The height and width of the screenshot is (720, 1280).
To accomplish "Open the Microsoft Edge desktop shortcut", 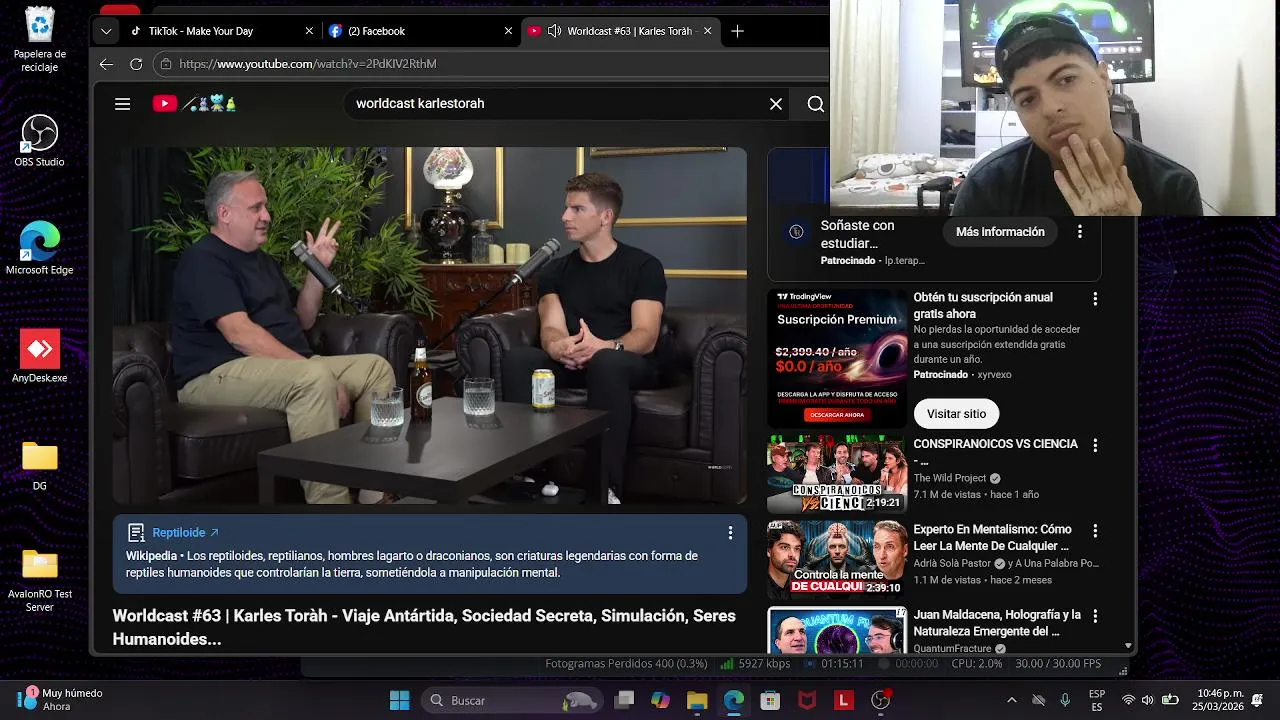I will pos(40,249).
